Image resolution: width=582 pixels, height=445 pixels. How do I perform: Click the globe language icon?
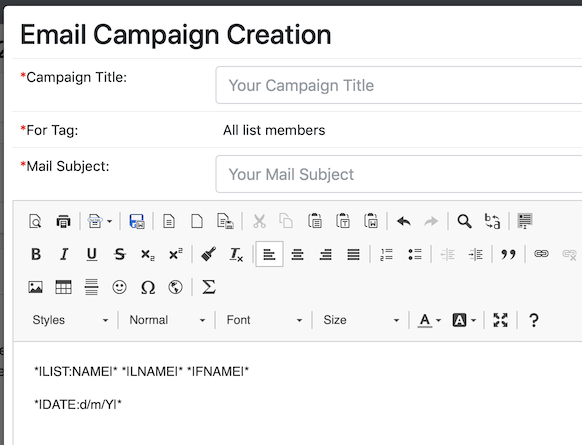pyautogui.click(x=176, y=287)
